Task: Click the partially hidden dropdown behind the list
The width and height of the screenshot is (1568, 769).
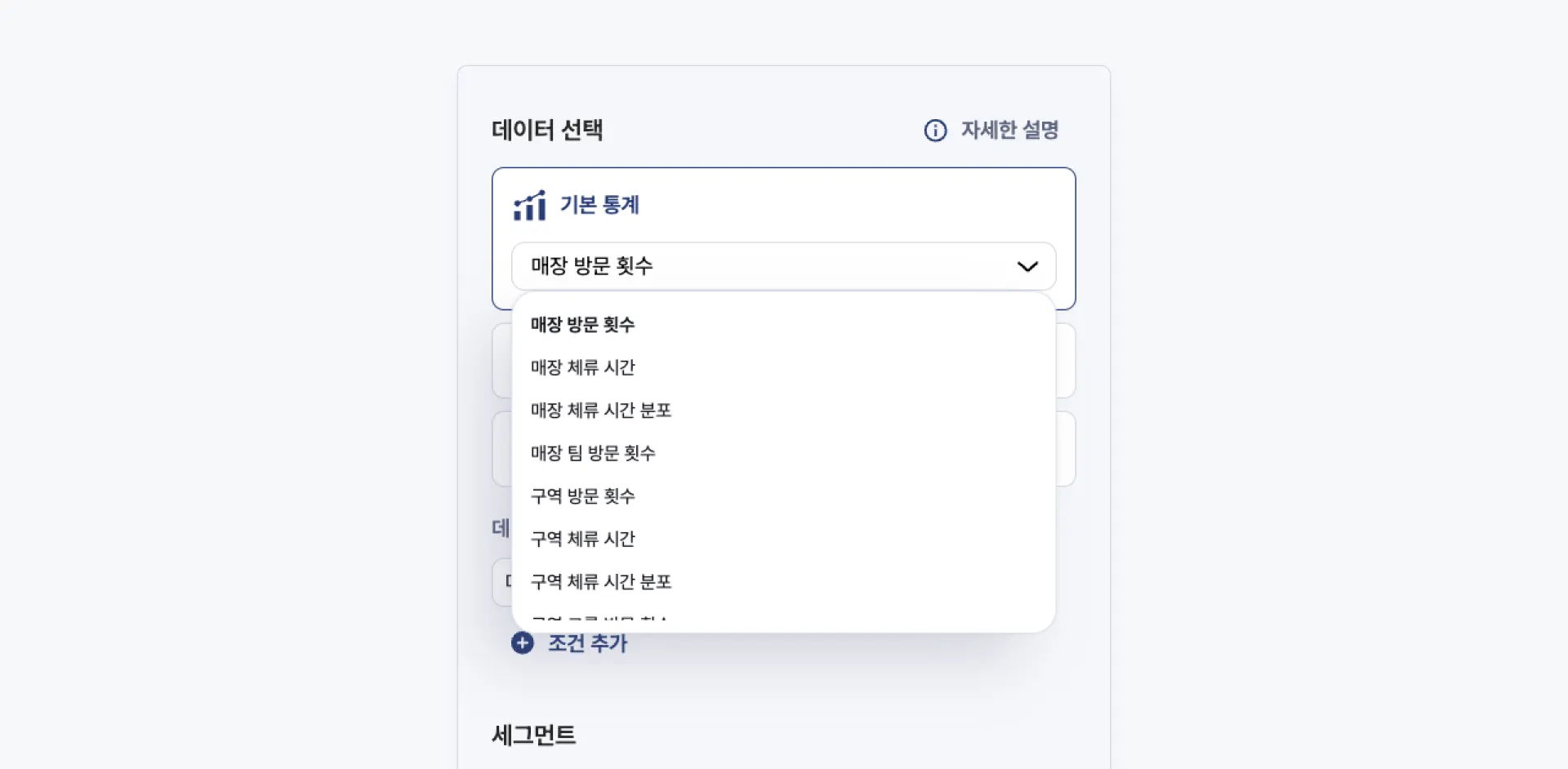Action: click(501, 582)
